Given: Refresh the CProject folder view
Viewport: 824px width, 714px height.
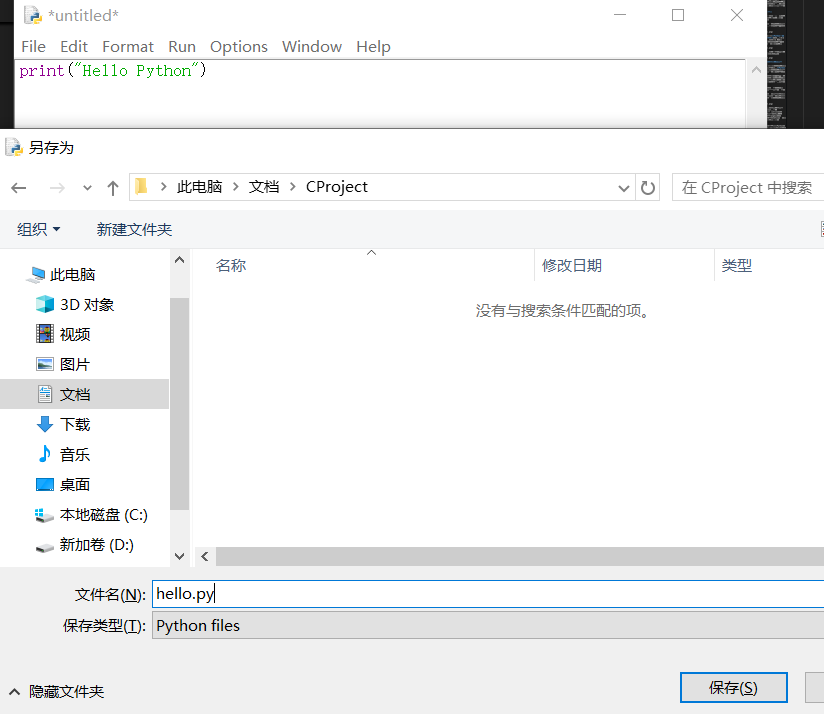Looking at the screenshot, I should click(647, 187).
